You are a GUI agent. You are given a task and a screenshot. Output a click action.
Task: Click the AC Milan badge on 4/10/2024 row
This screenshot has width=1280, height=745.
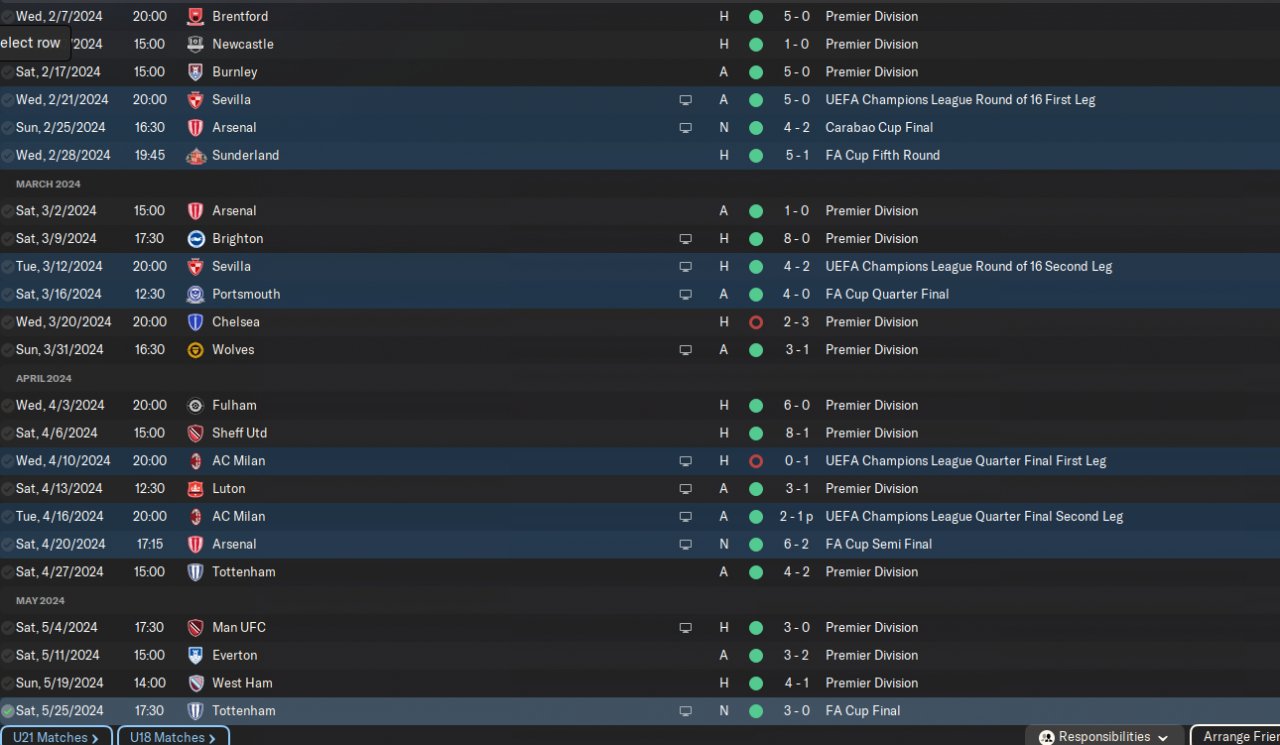pos(195,461)
